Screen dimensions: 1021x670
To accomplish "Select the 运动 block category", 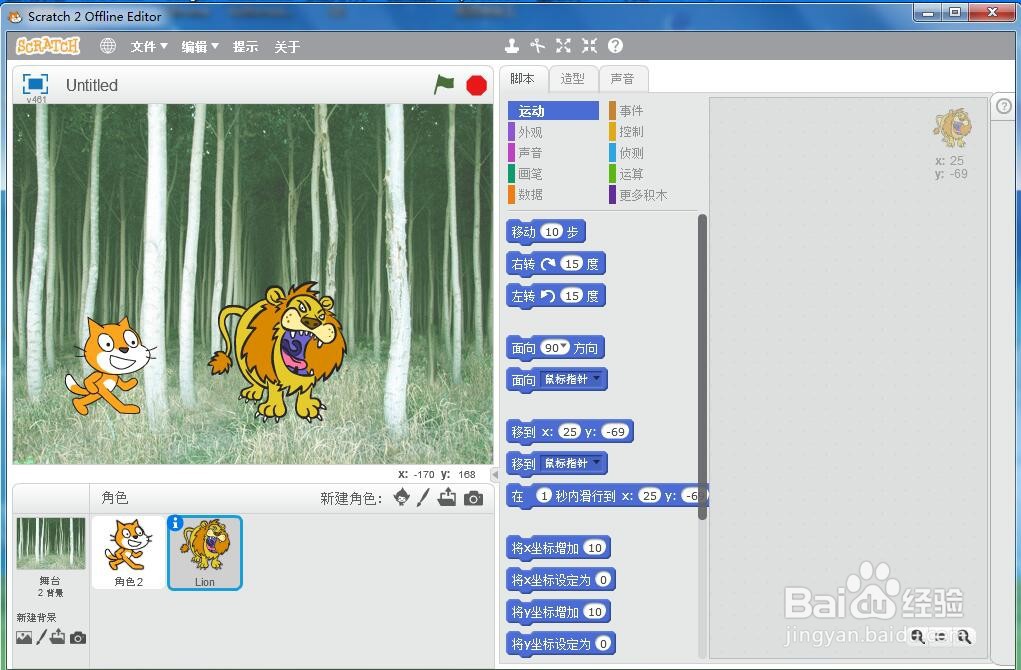I will click(x=553, y=111).
